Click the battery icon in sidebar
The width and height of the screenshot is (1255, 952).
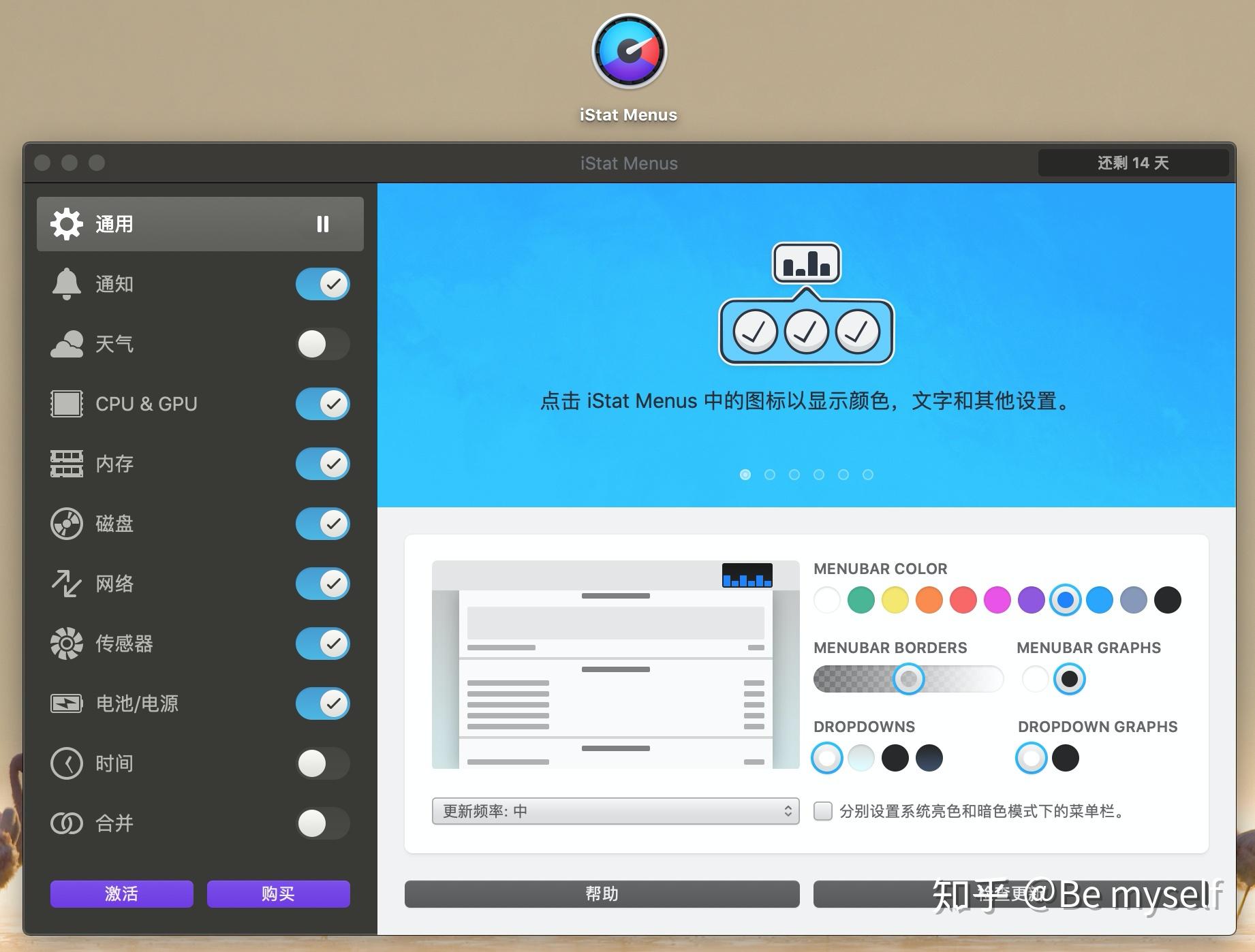[67, 703]
